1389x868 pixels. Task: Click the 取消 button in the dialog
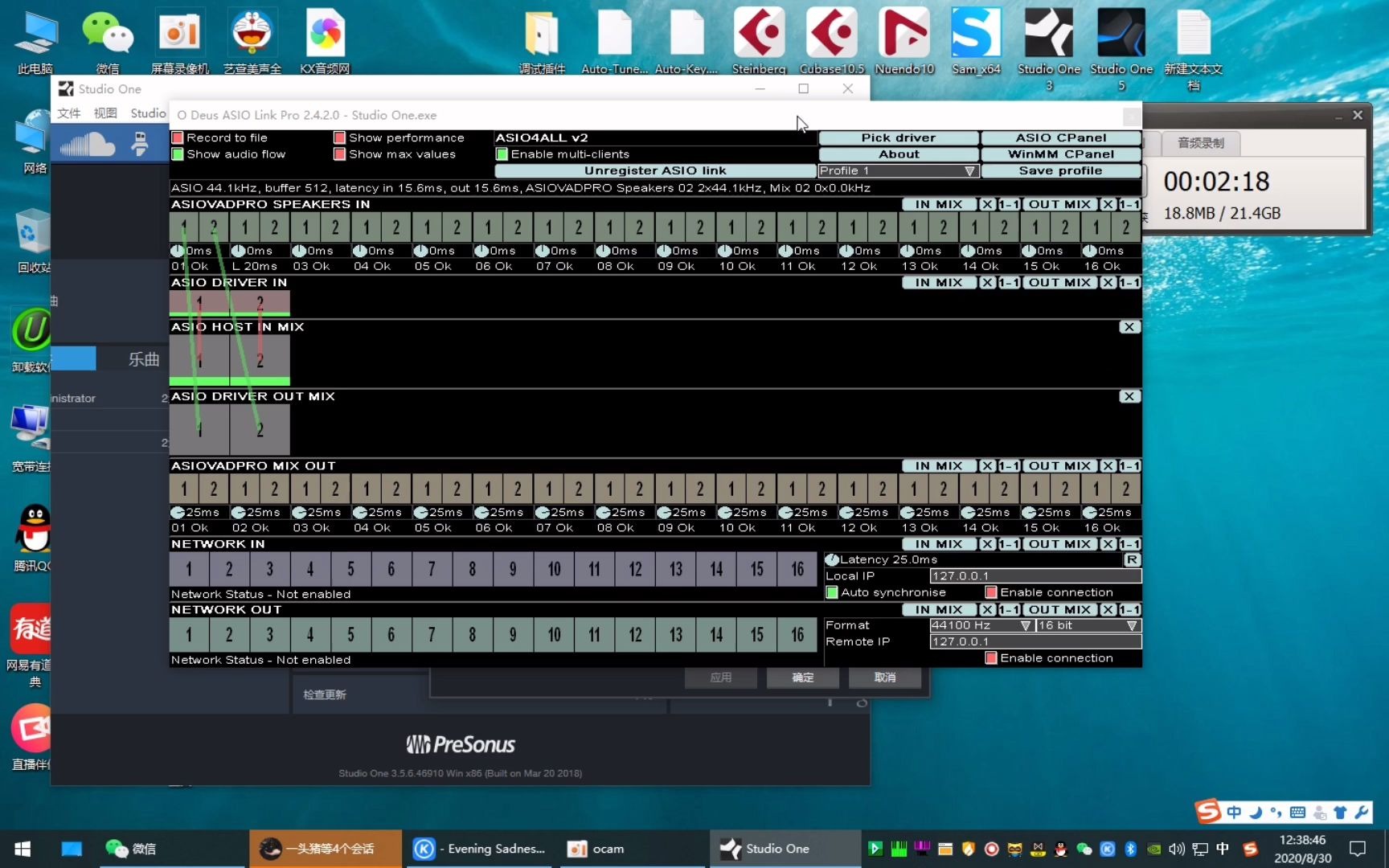pos(885,678)
